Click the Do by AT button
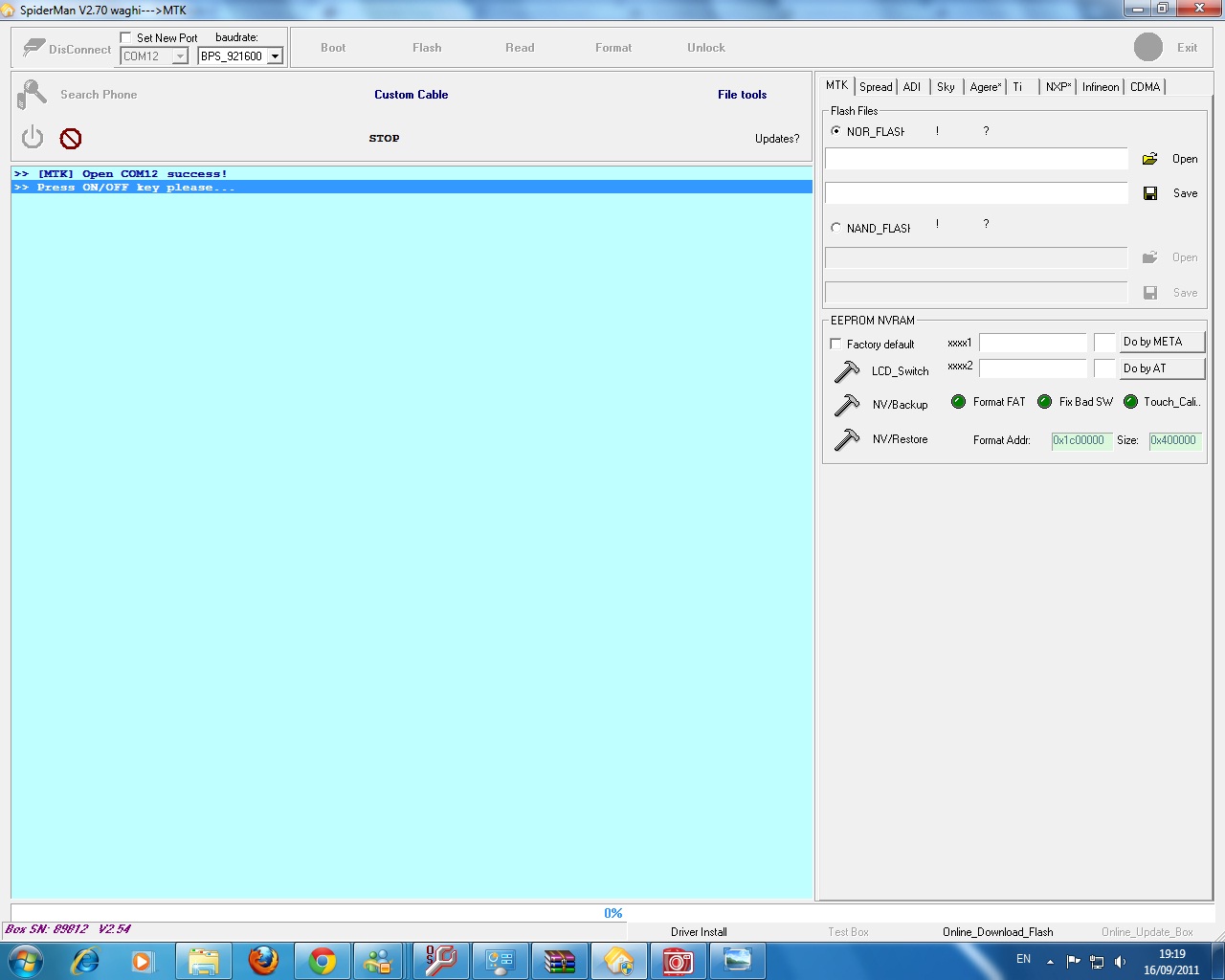Screen dimensions: 1225x980 pyautogui.click(x=1161, y=368)
